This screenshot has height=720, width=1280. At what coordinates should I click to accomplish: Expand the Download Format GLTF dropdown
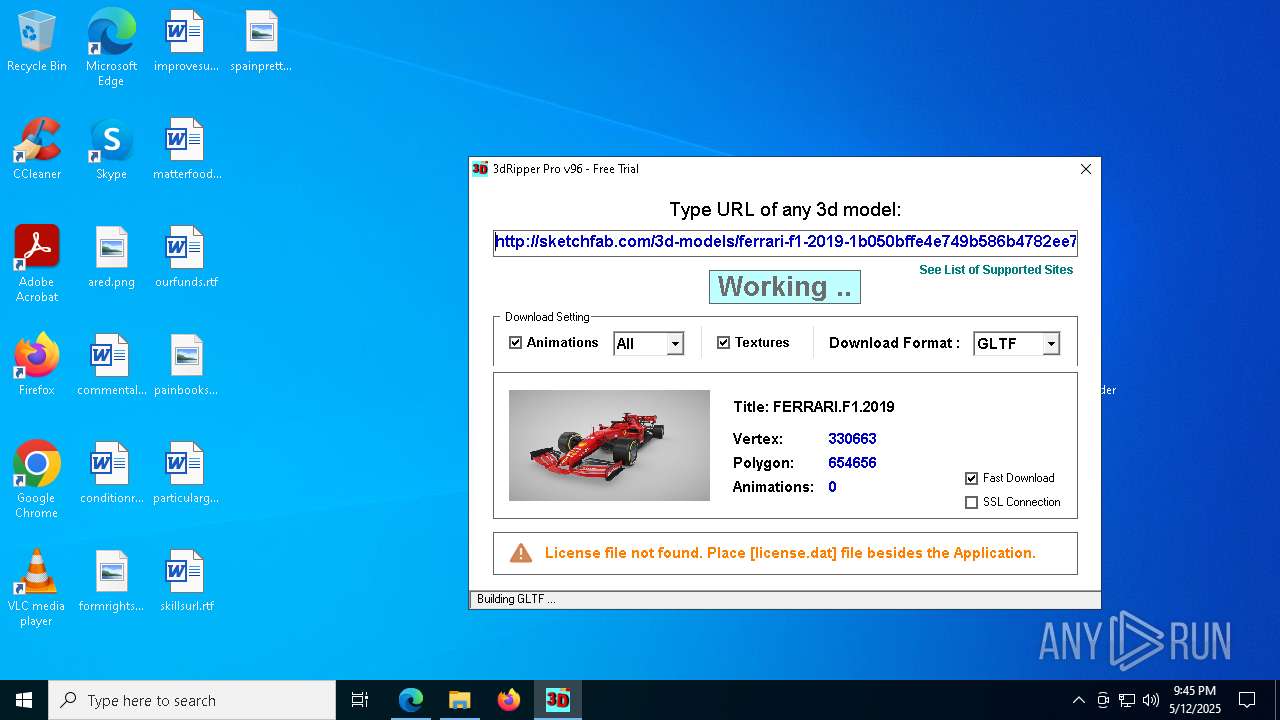click(1051, 344)
